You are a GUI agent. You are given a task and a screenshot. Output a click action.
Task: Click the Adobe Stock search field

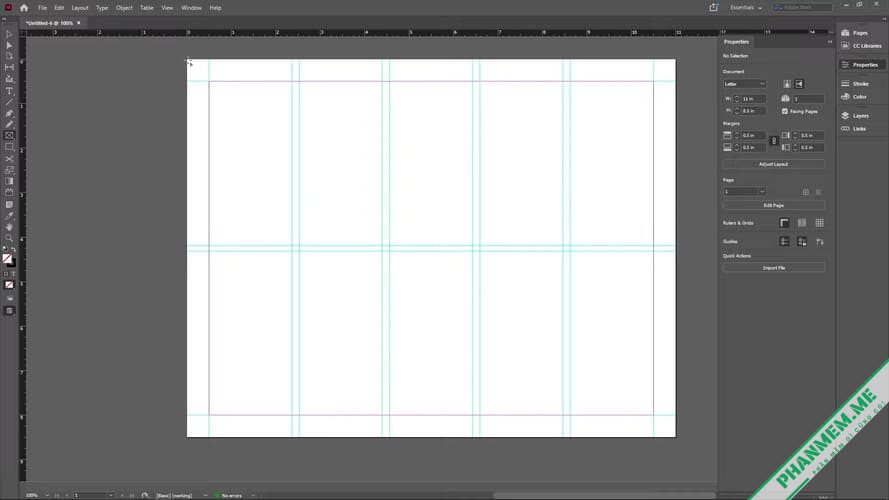click(x=803, y=7)
